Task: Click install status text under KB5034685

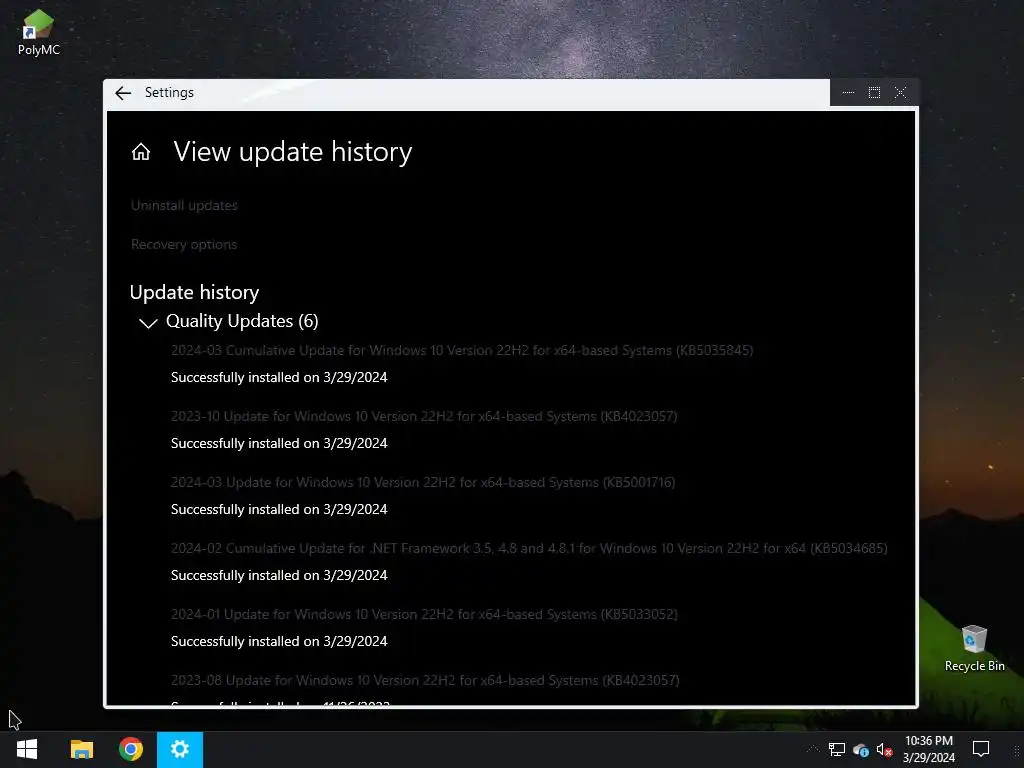Action: pyautogui.click(x=279, y=575)
